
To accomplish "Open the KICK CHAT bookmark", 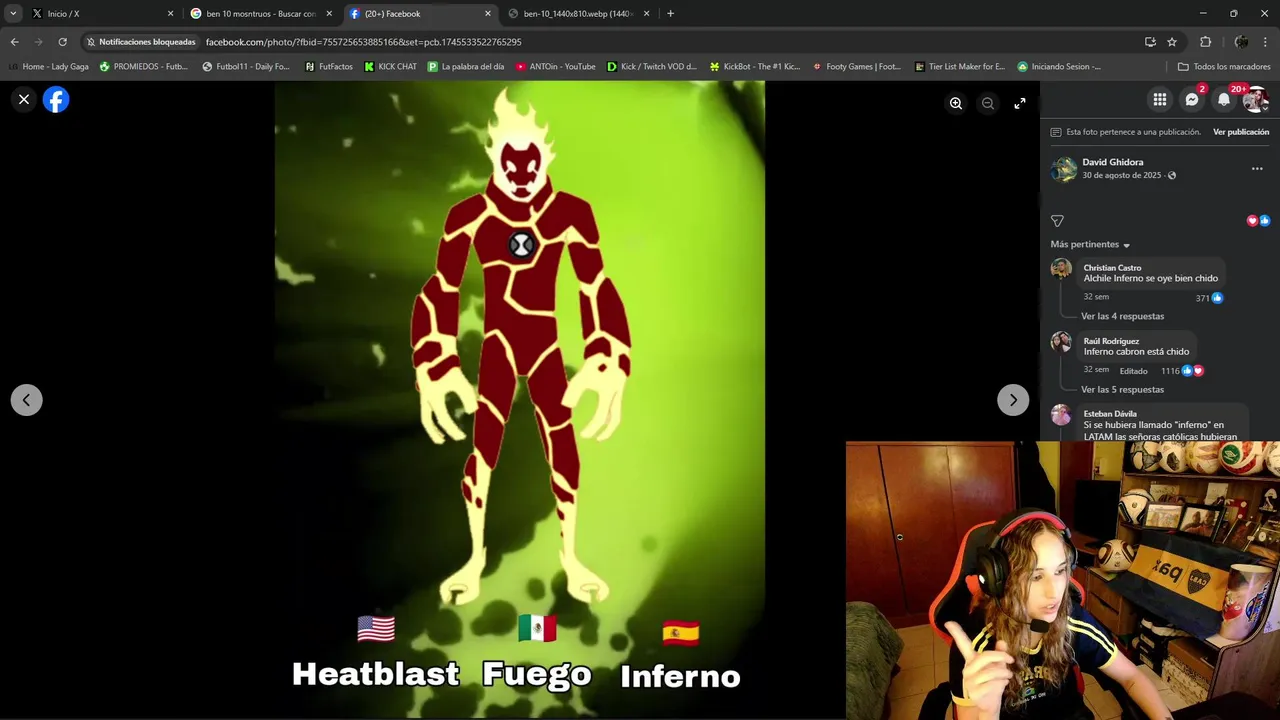I will coord(390,67).
